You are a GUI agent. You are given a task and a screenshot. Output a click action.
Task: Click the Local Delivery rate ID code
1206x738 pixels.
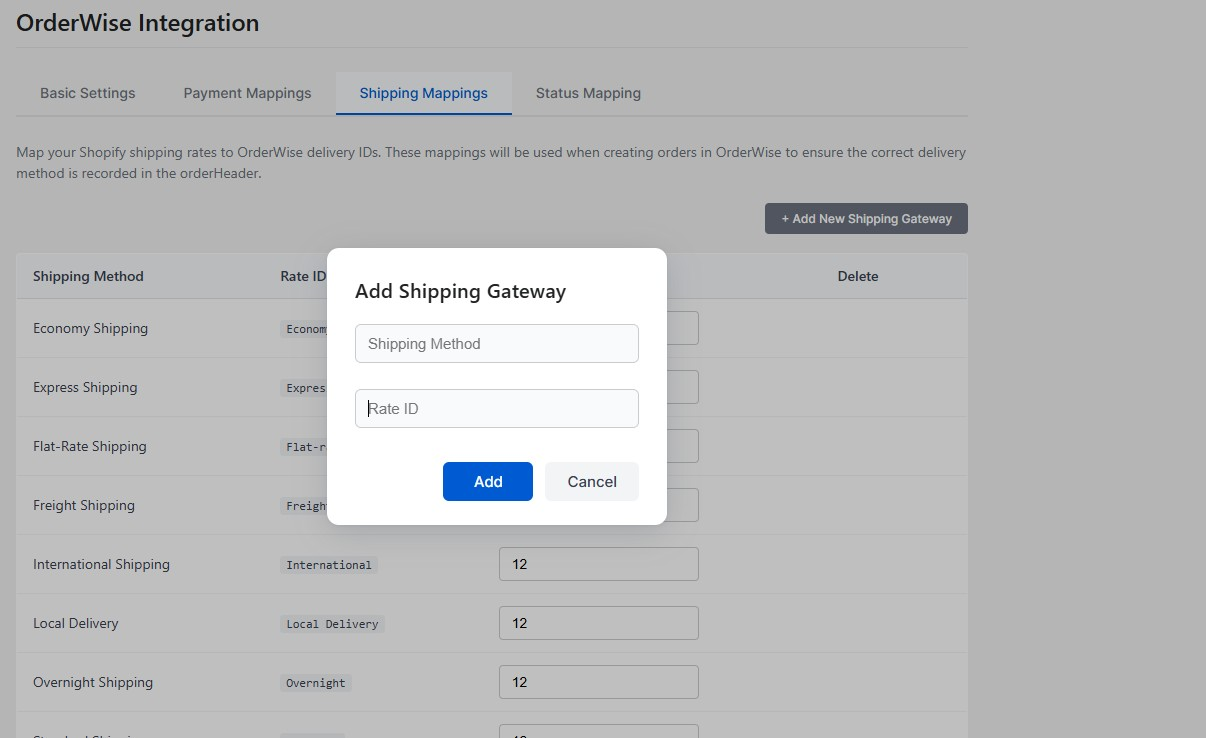click(x=332, y=624)
